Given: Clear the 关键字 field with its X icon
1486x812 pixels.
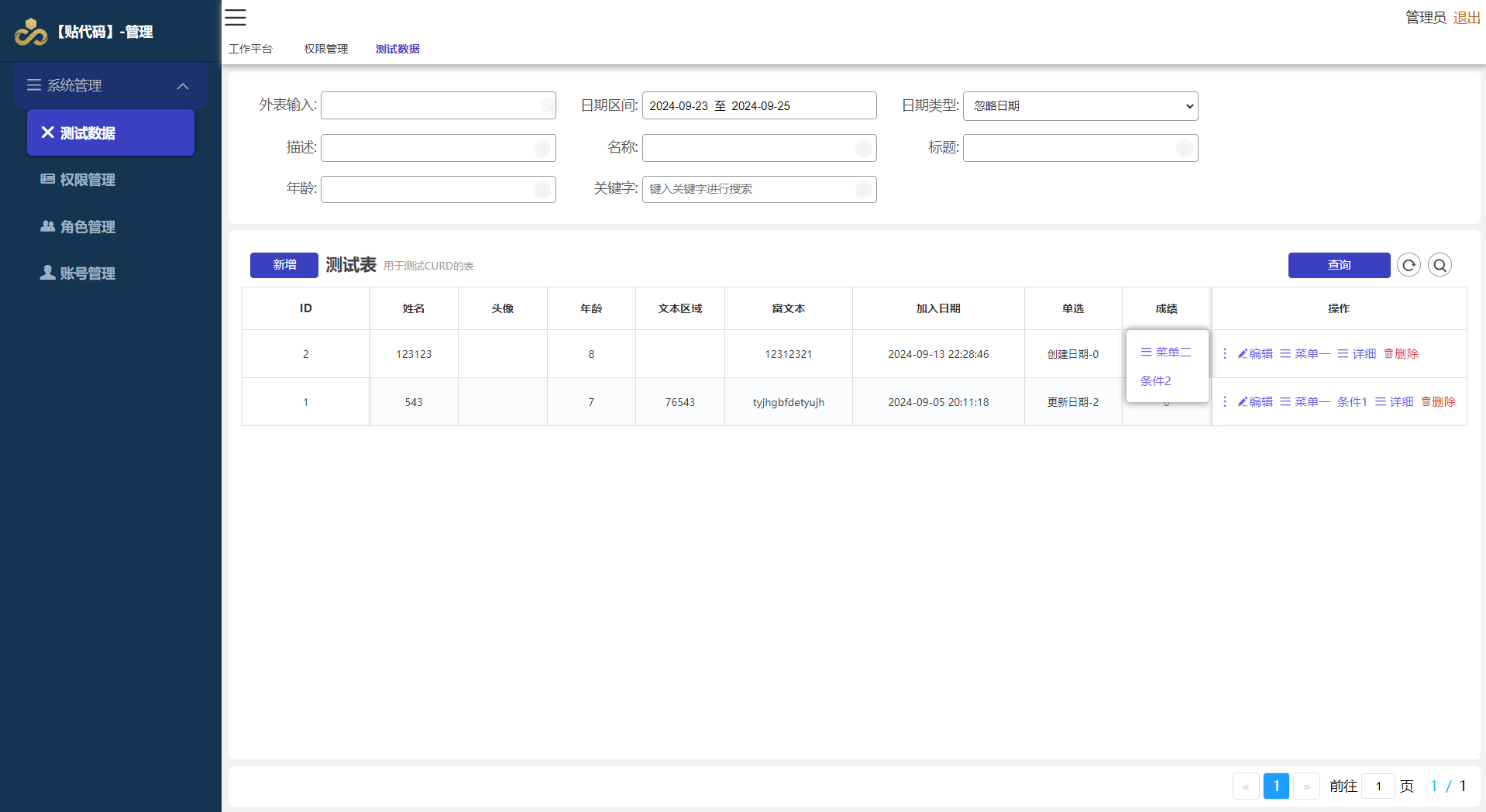Looking at the screenshot, I should tap(863, 190).
